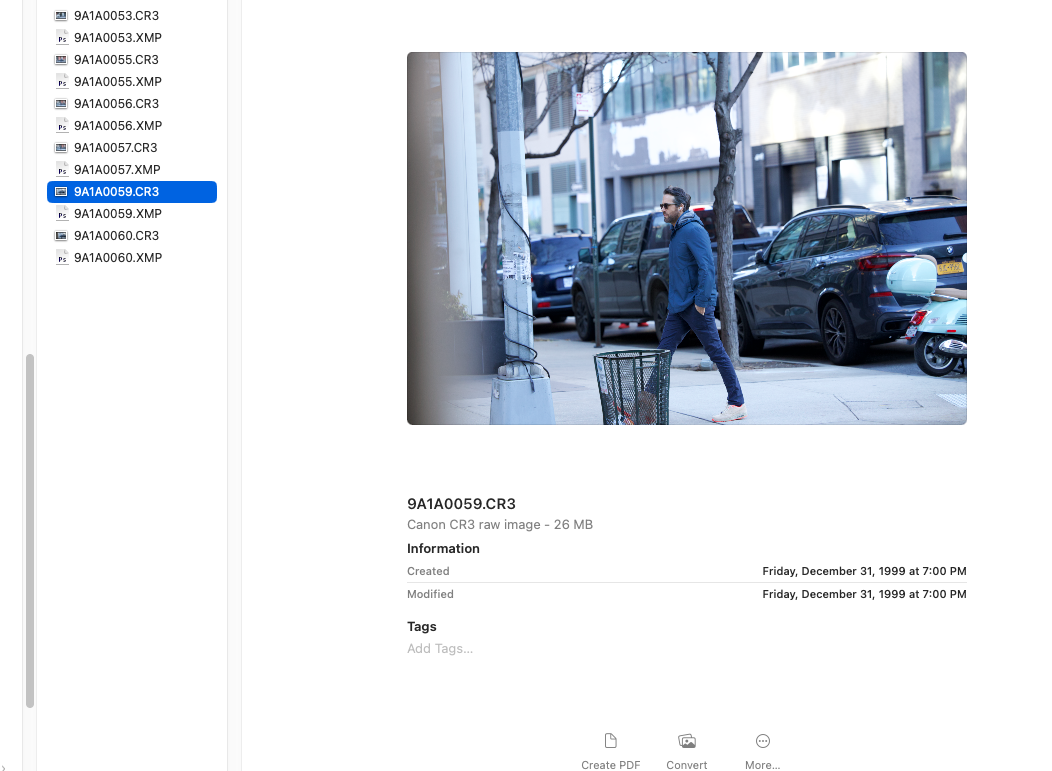Select highlighted file name 9A1A0059.CR3

[x=116, y=192]
